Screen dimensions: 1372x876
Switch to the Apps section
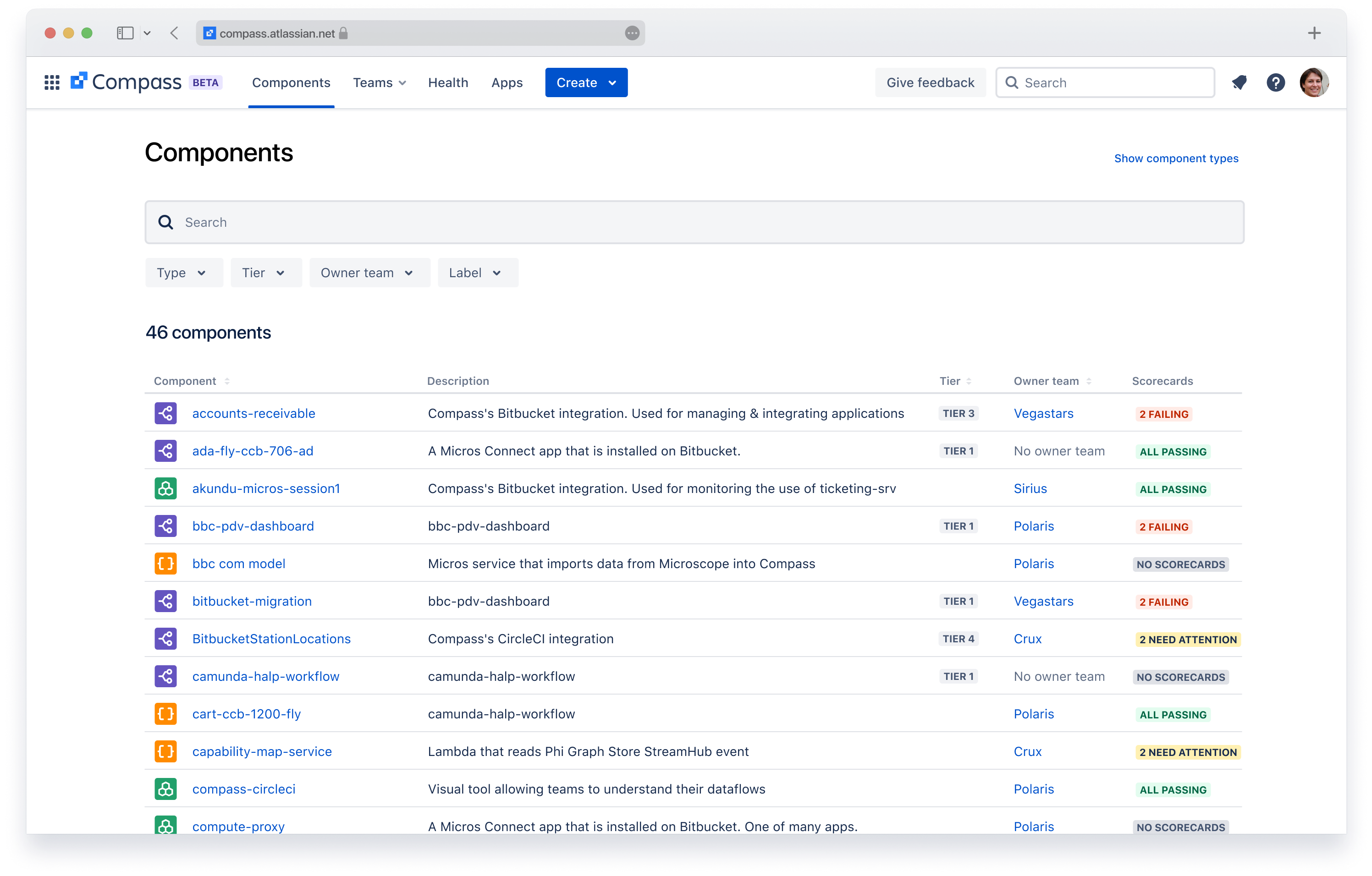(507, 82)
